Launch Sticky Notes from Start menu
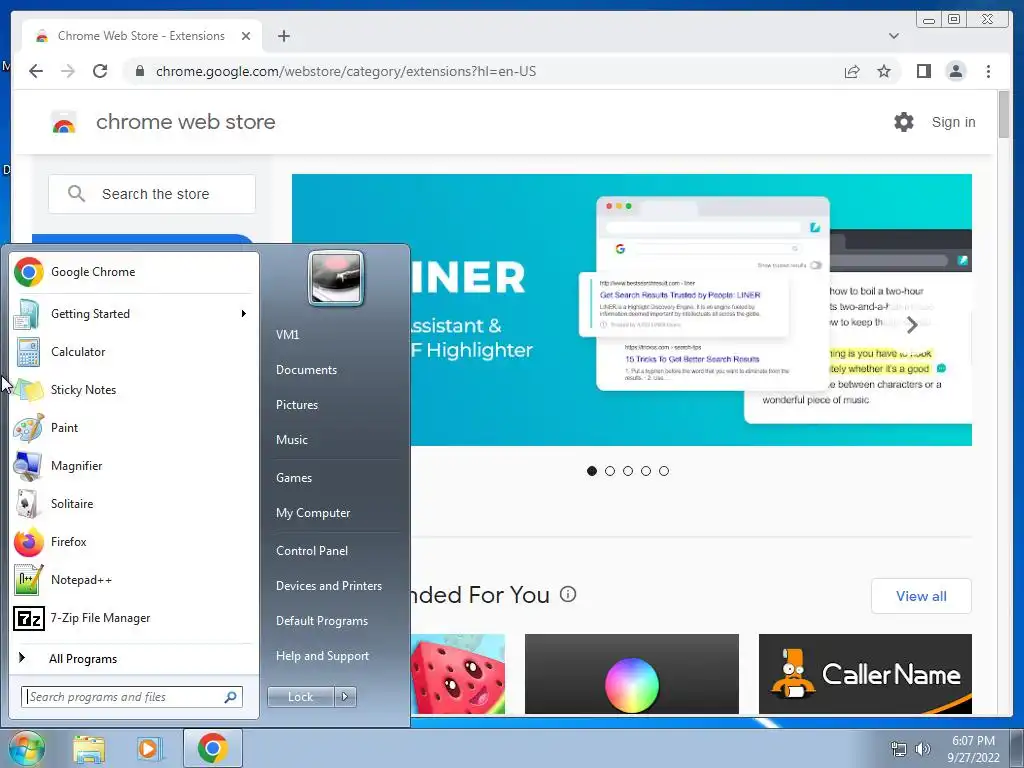This screenshot has width=1024, height=768. click(x=134, y=389)
